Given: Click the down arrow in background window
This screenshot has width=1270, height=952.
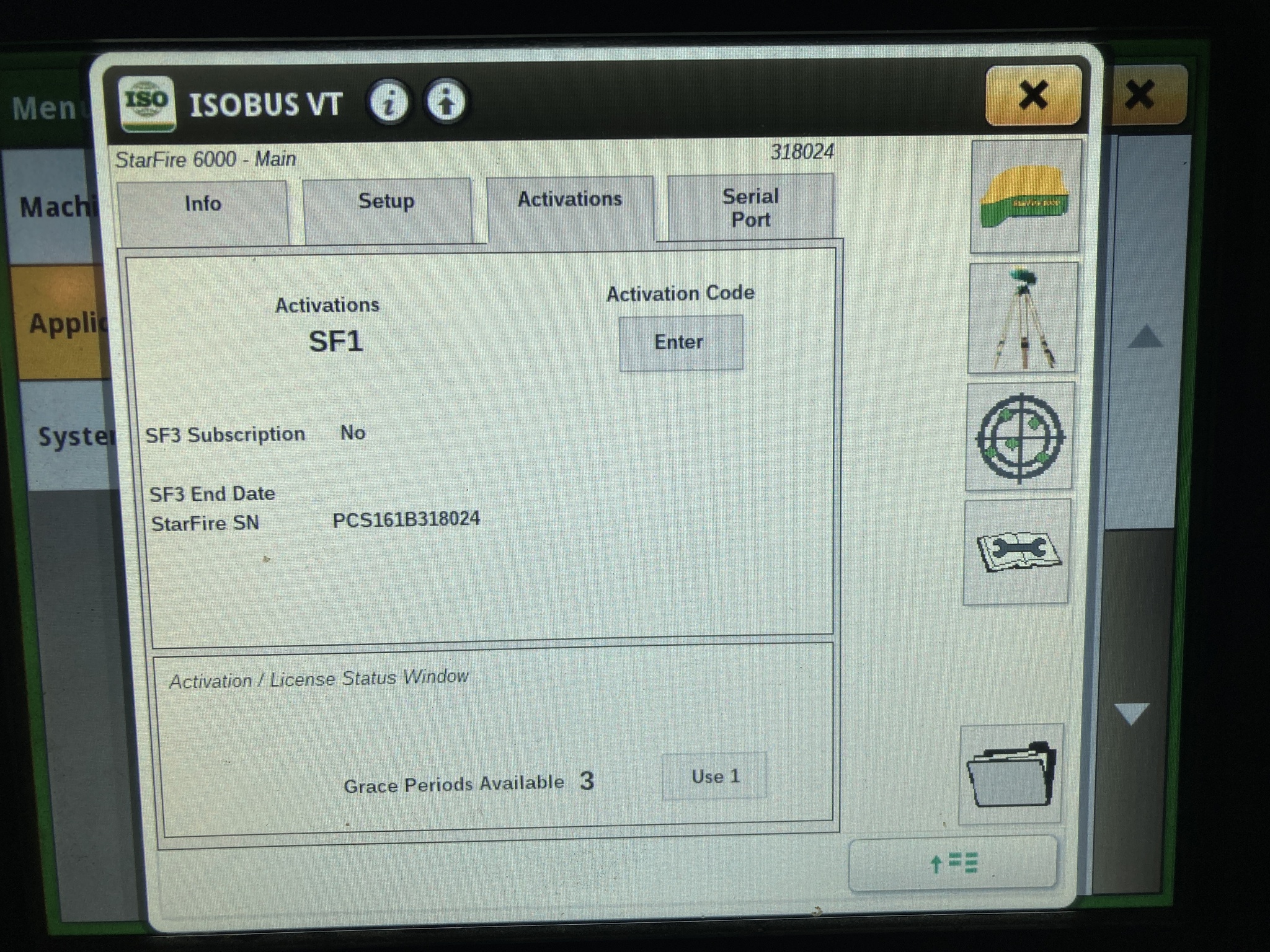Looking at the screenshot, I should pyautogui.click(x=1131, y=714).
